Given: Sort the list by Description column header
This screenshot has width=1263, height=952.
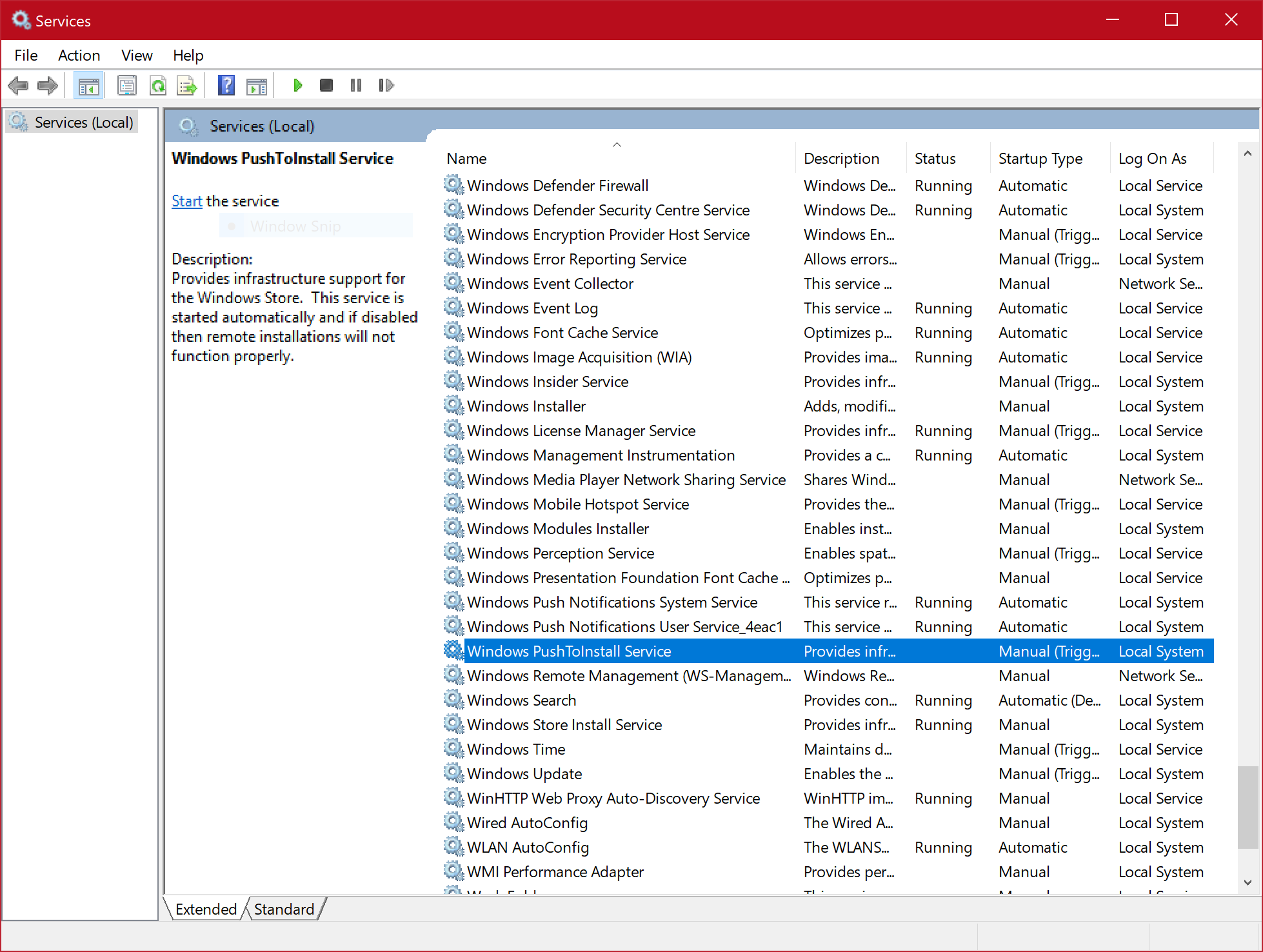Looking at the screenshot, I should 851,159.
